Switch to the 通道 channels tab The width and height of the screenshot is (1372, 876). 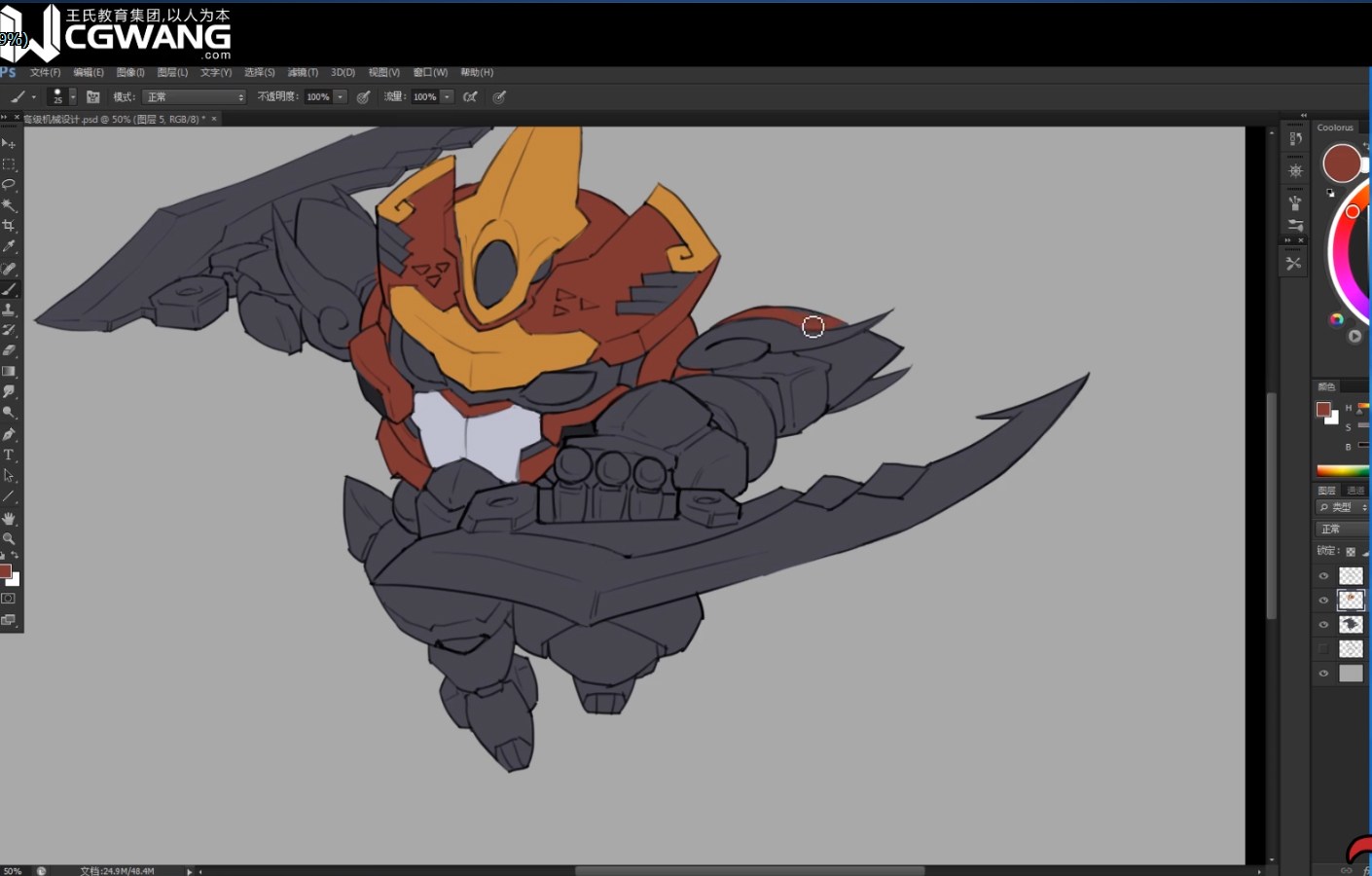[x=1355, y=491]
